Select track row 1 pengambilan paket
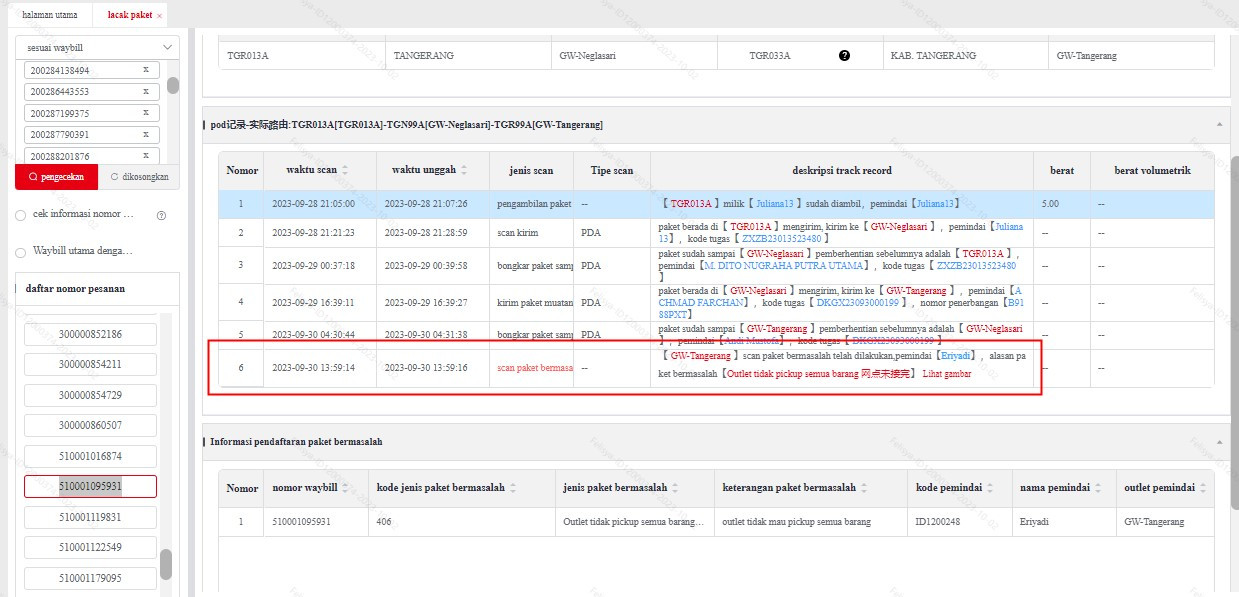The height and width of the screenshot is (597, 1239). pos(716,203)
